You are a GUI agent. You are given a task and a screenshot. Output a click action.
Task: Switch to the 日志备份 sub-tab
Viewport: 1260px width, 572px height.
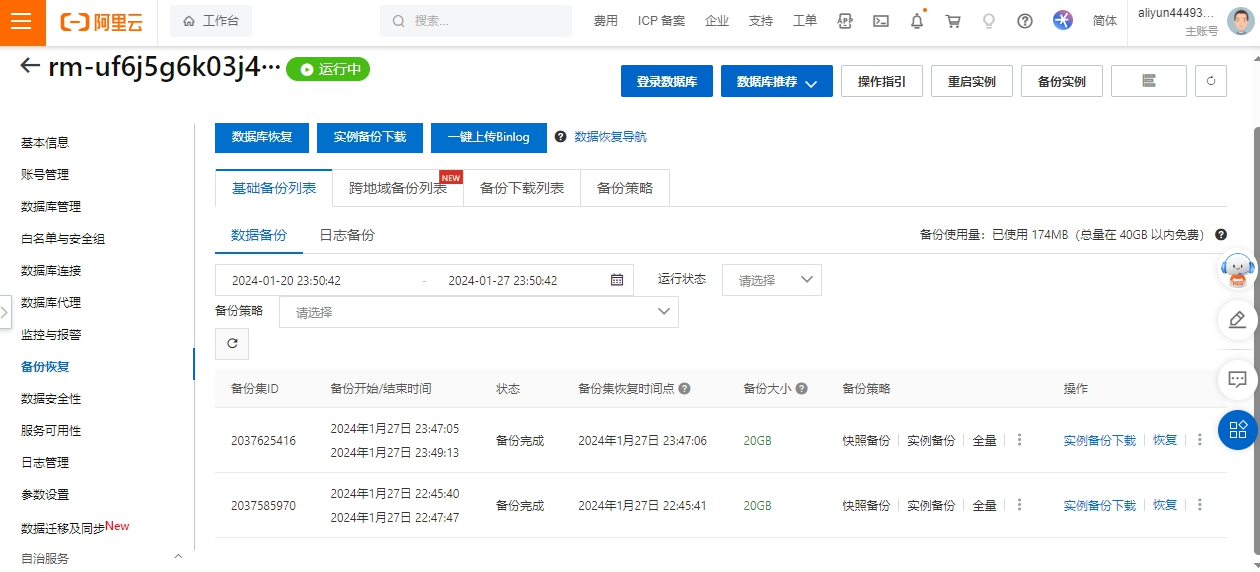[346, 235]
